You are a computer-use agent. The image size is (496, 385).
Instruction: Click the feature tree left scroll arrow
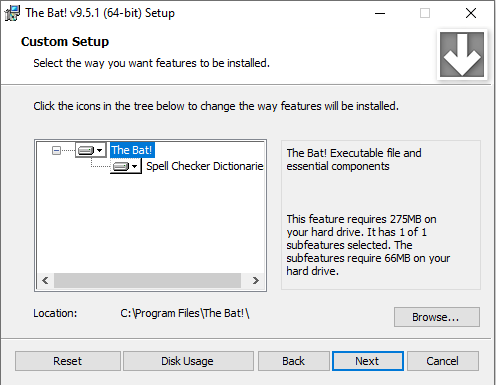[x=46, y=280]
